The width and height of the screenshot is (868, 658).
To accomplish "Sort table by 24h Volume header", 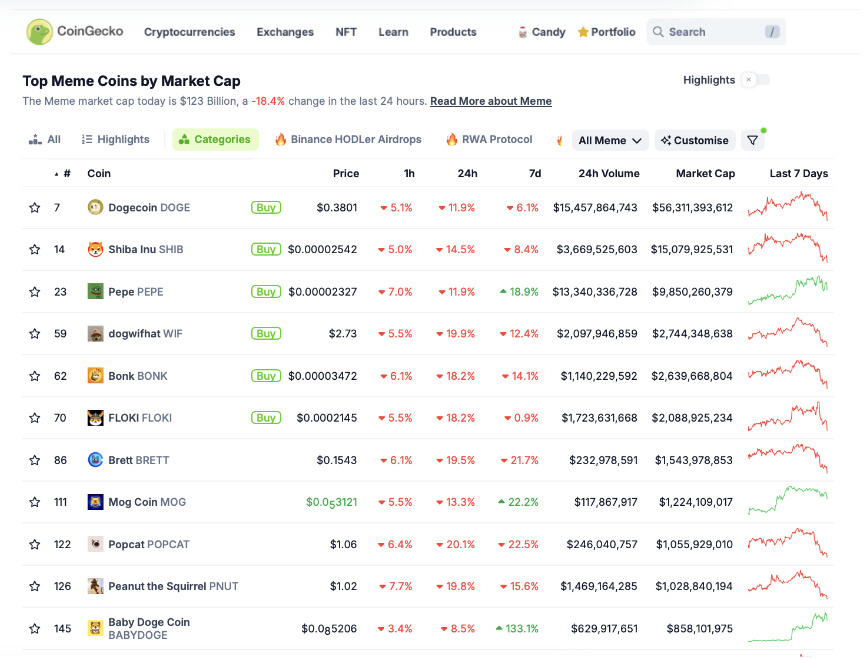I will [609, 173].
